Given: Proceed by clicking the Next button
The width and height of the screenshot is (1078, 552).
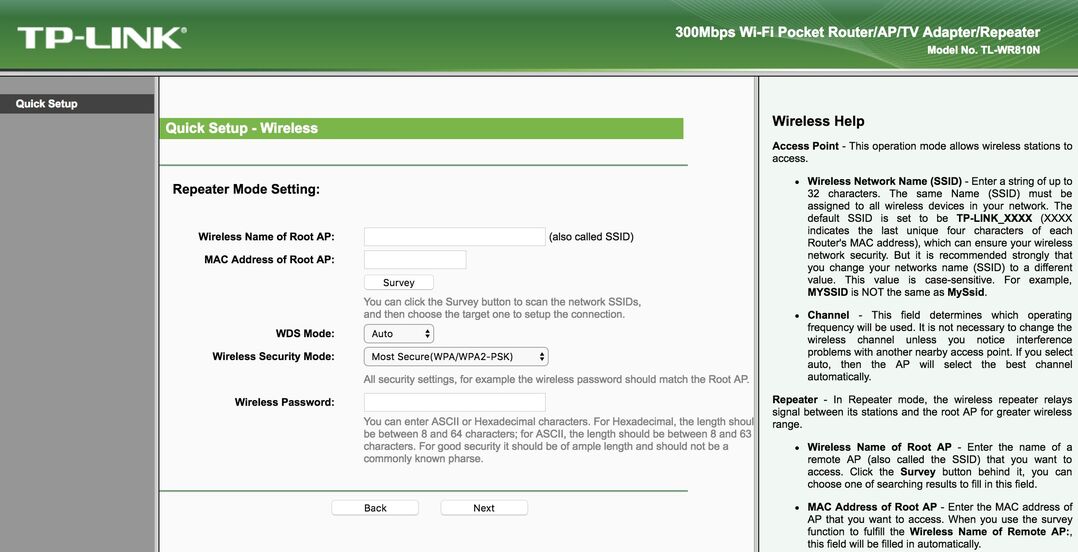Looking at the screenshot, I should (x=484, y=508).
